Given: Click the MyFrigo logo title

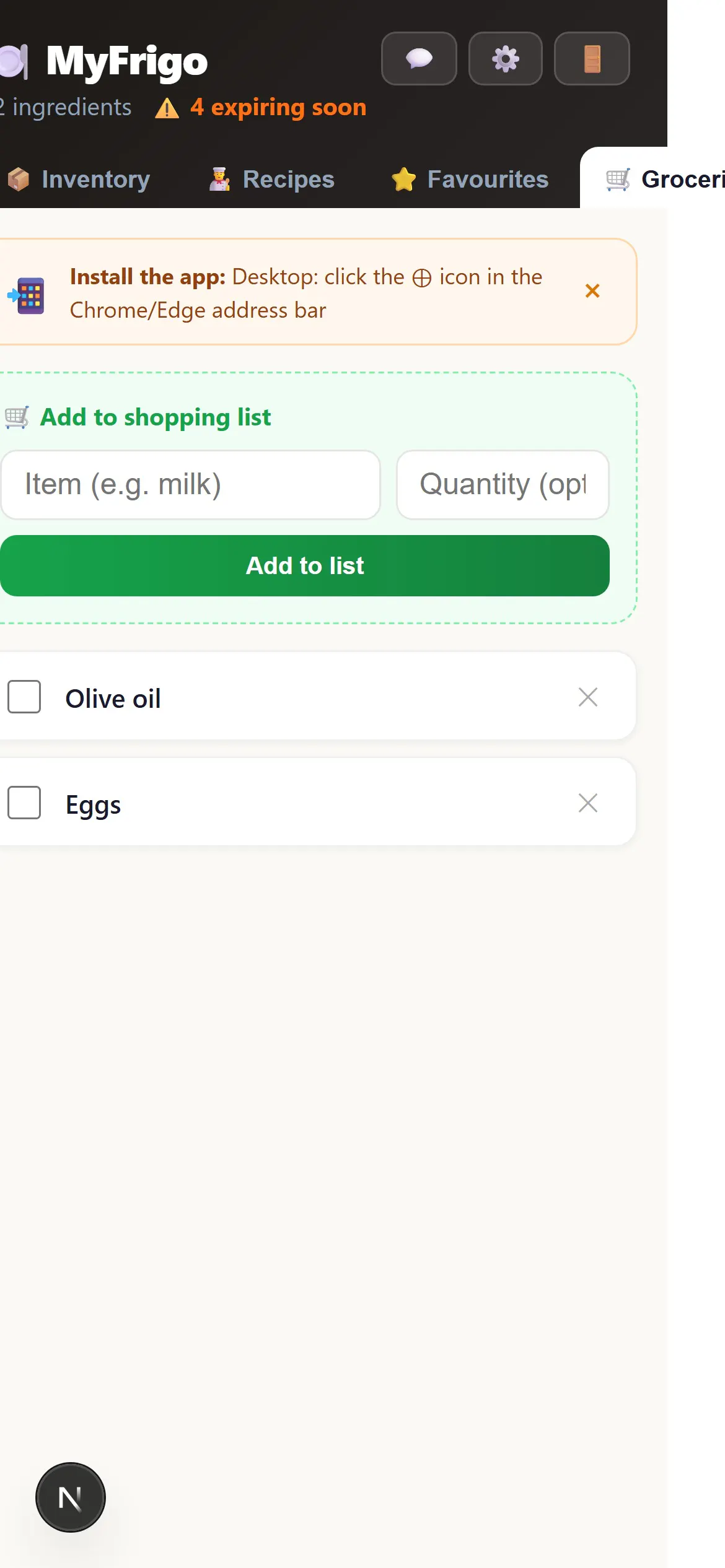Looking at the screenshot, I should 127,61.
